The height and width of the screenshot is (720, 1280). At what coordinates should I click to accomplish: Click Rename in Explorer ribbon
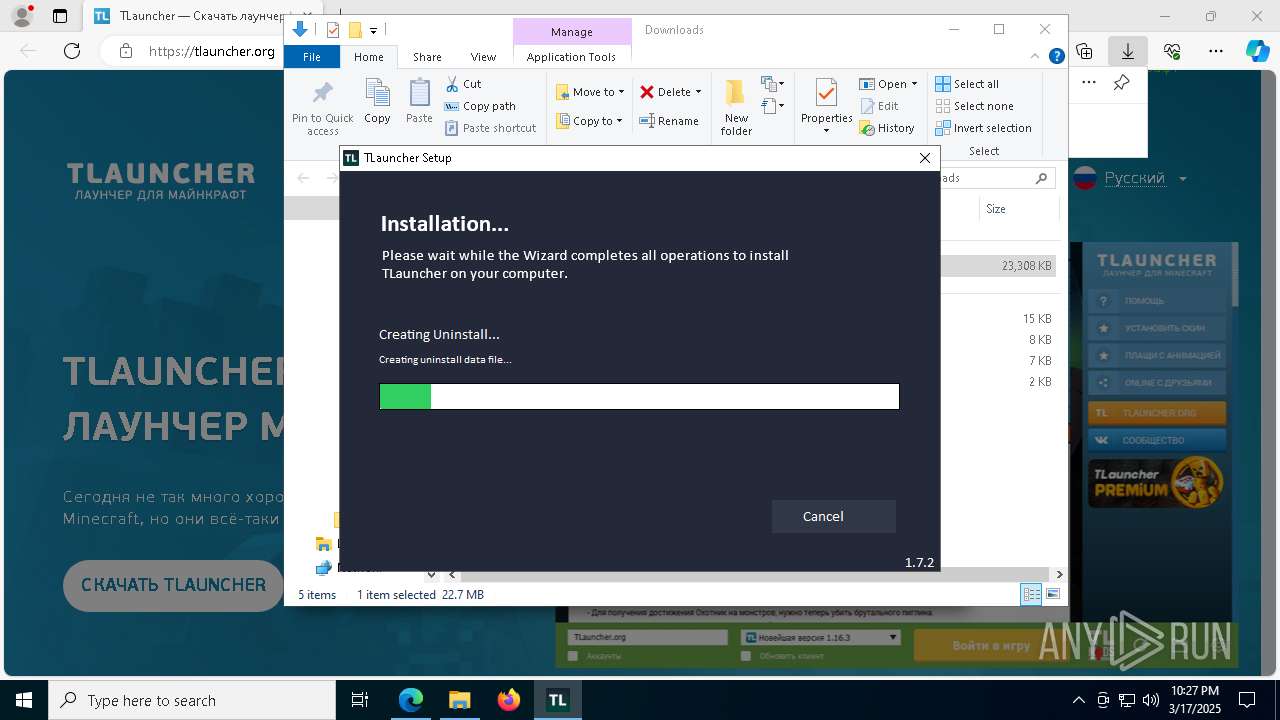click(x=669, y=121)
